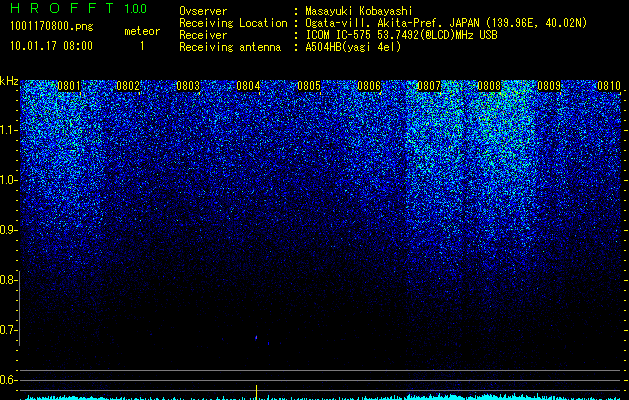This screenshot has height=400, width=629.
Task: Click the HROFFT 1.0.0 title text
Action: (x=78, y=8)
